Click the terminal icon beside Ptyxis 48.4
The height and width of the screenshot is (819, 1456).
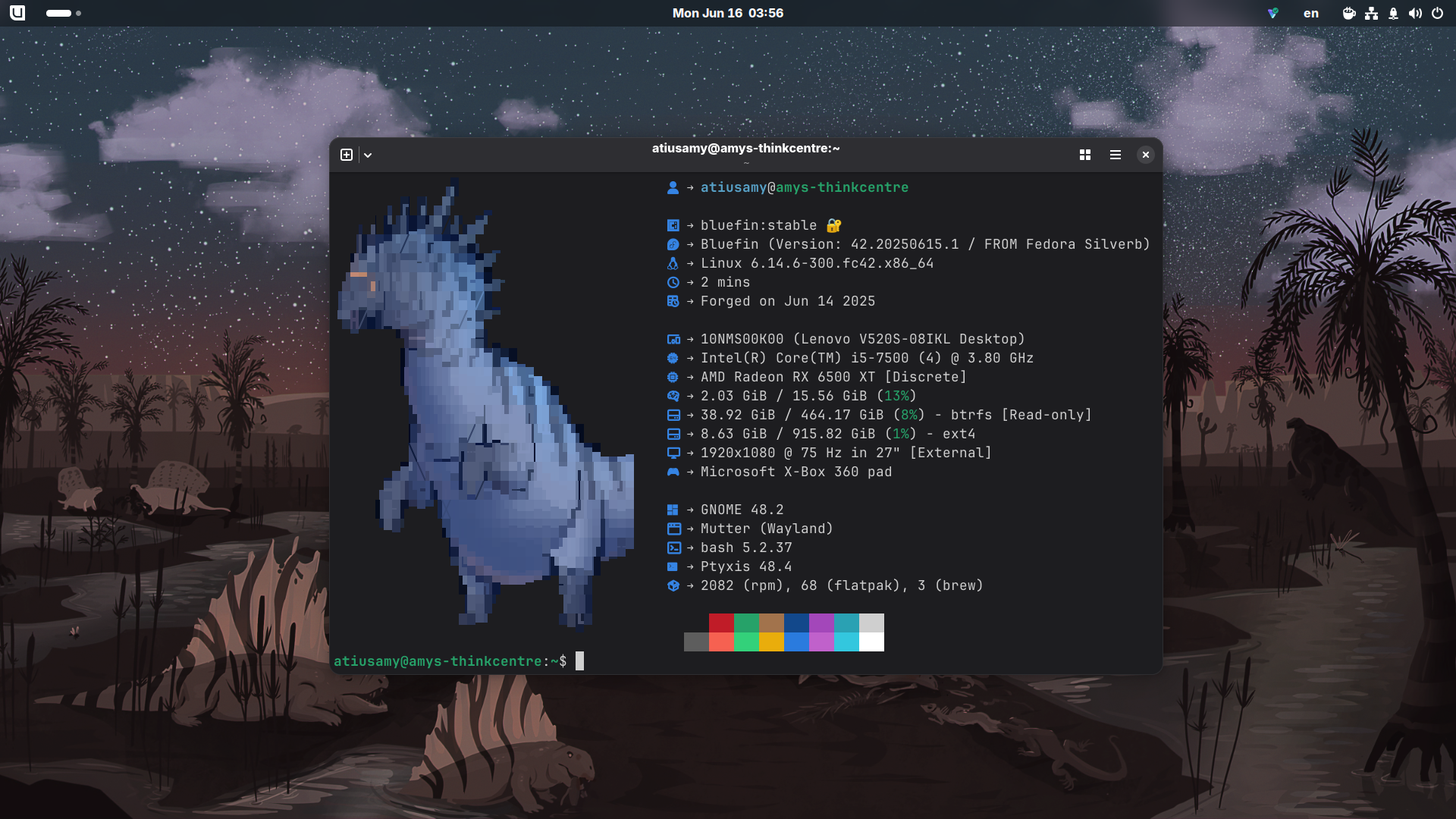(x=672, y=566)
